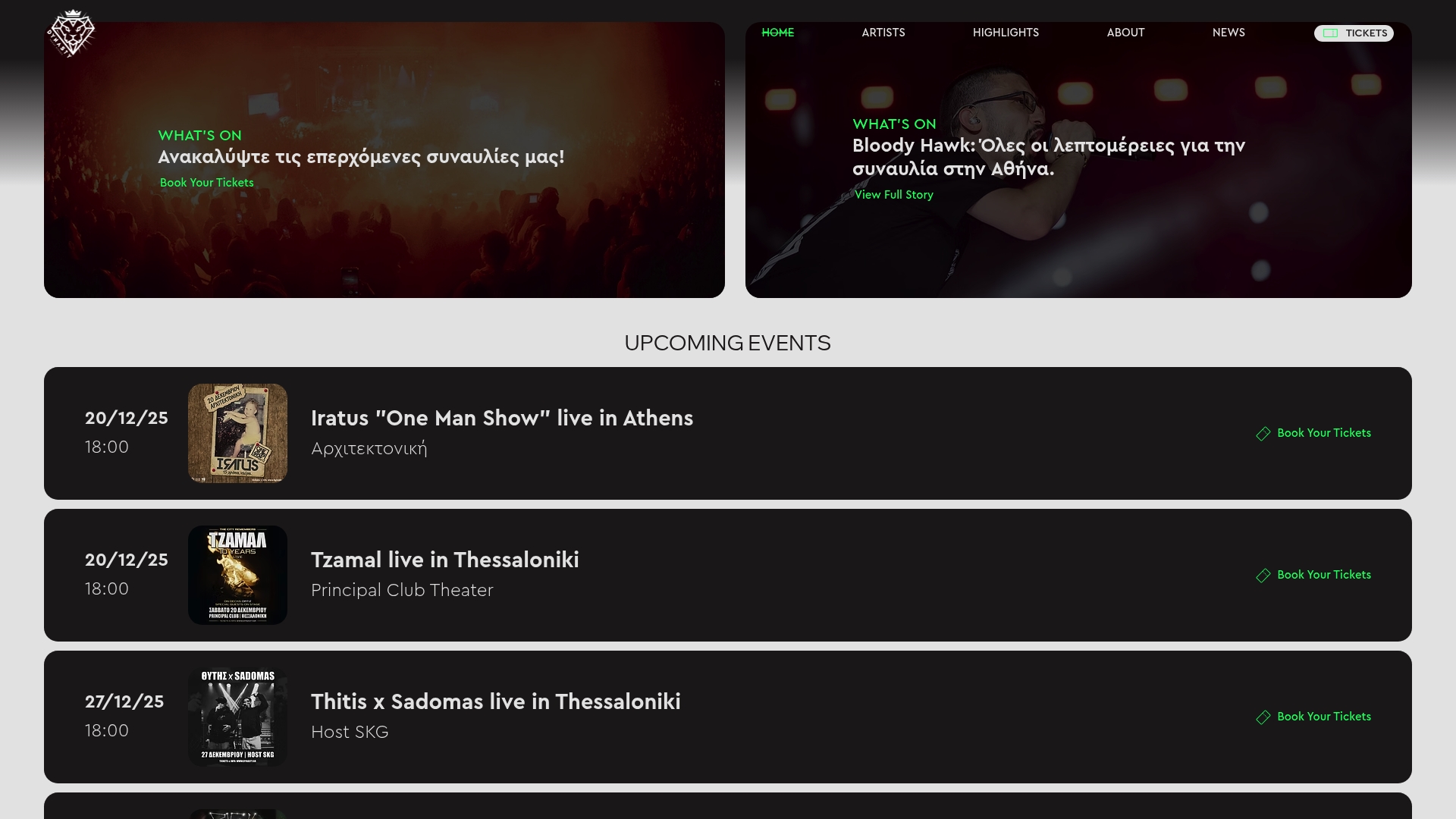Click Book Your Tickets in concert banner
Screen dimensions: 1456x819
click(206, 183)
